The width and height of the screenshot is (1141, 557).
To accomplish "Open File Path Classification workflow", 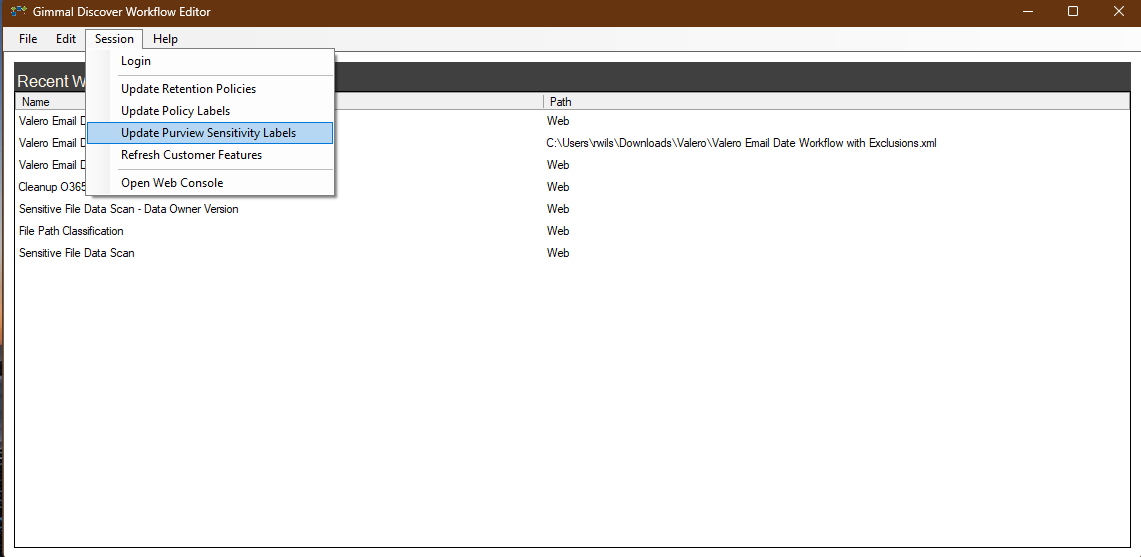I will (x=71, y=231).
